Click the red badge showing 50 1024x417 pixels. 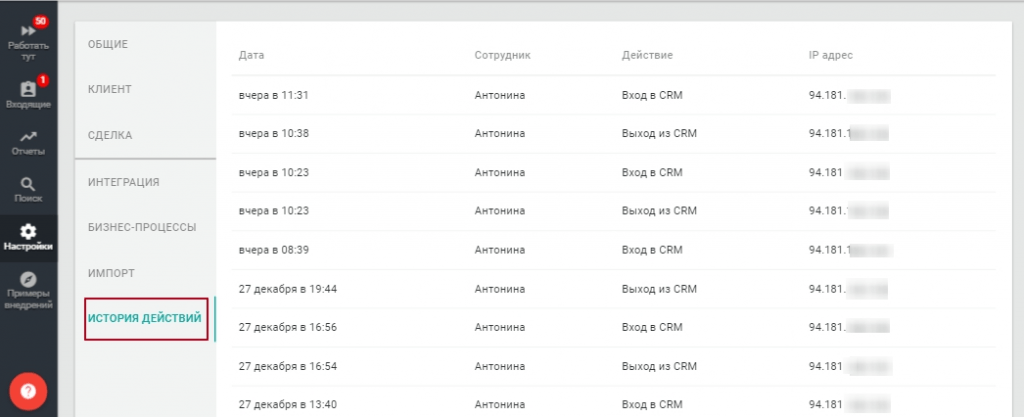(x=41, y=20)
